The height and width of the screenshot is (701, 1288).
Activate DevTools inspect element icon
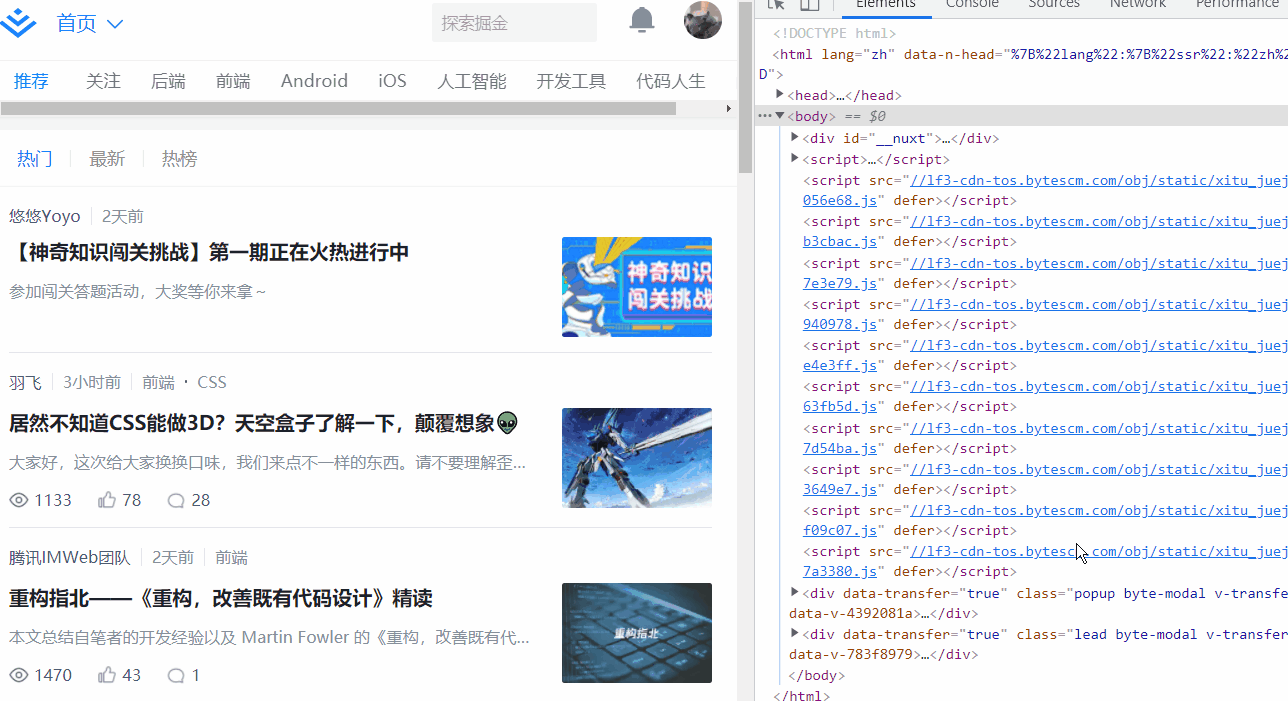point(776,4)
